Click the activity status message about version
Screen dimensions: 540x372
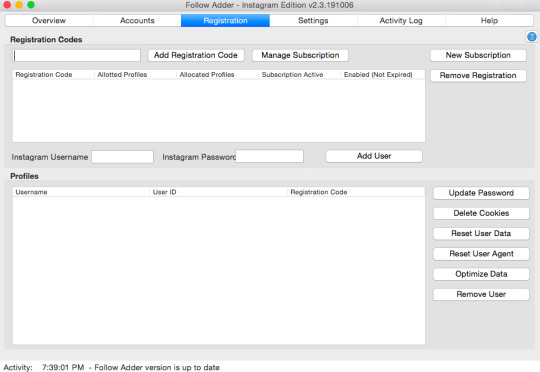click(x=157, y=368)
